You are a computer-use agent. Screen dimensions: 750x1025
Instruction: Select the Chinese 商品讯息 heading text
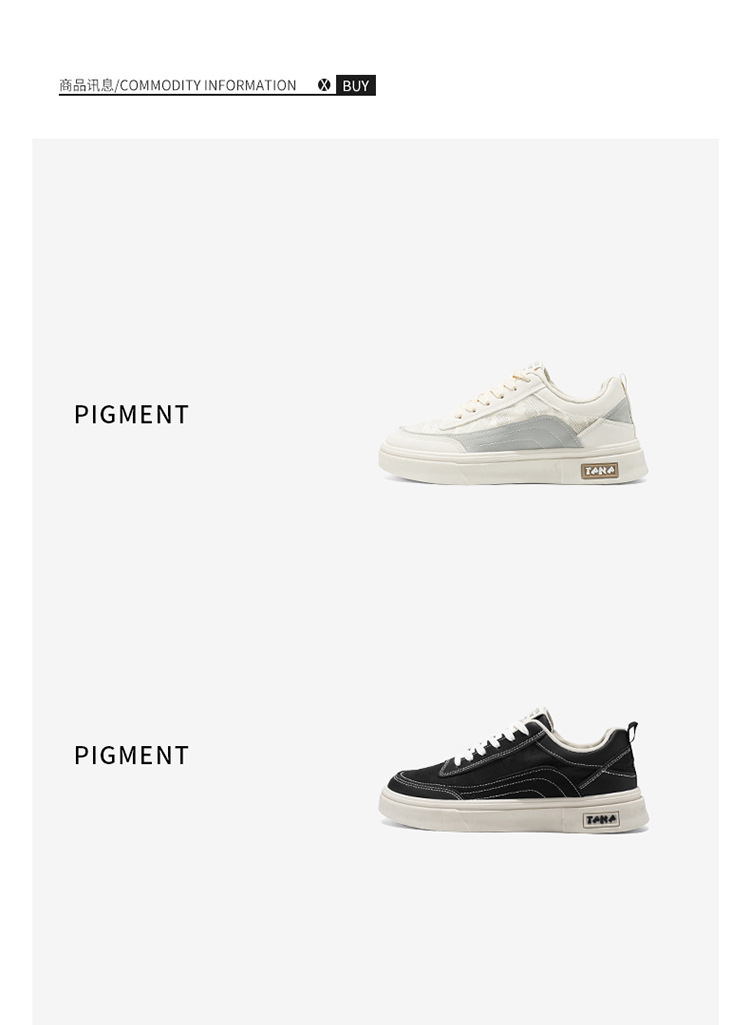86,85
